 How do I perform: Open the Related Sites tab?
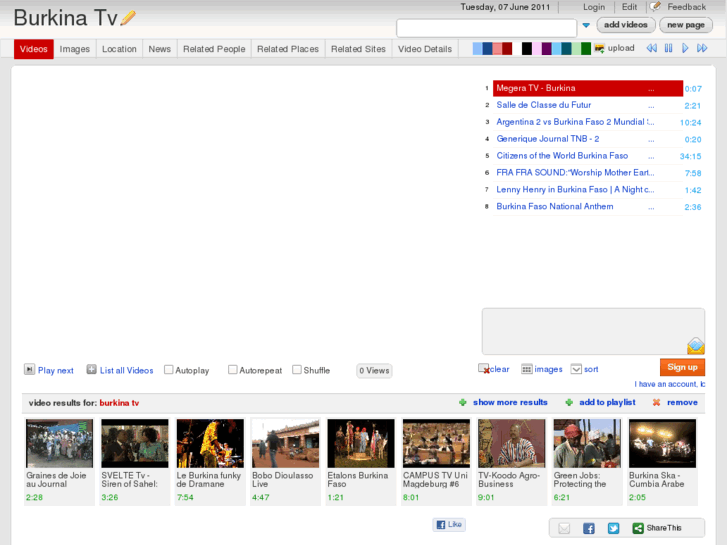click(x=358, y=49)
